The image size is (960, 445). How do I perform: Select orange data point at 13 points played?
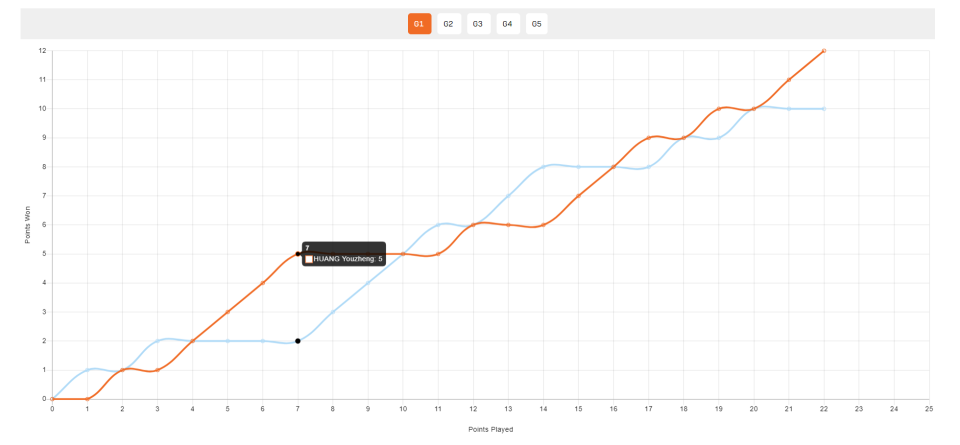coord(508,225)
